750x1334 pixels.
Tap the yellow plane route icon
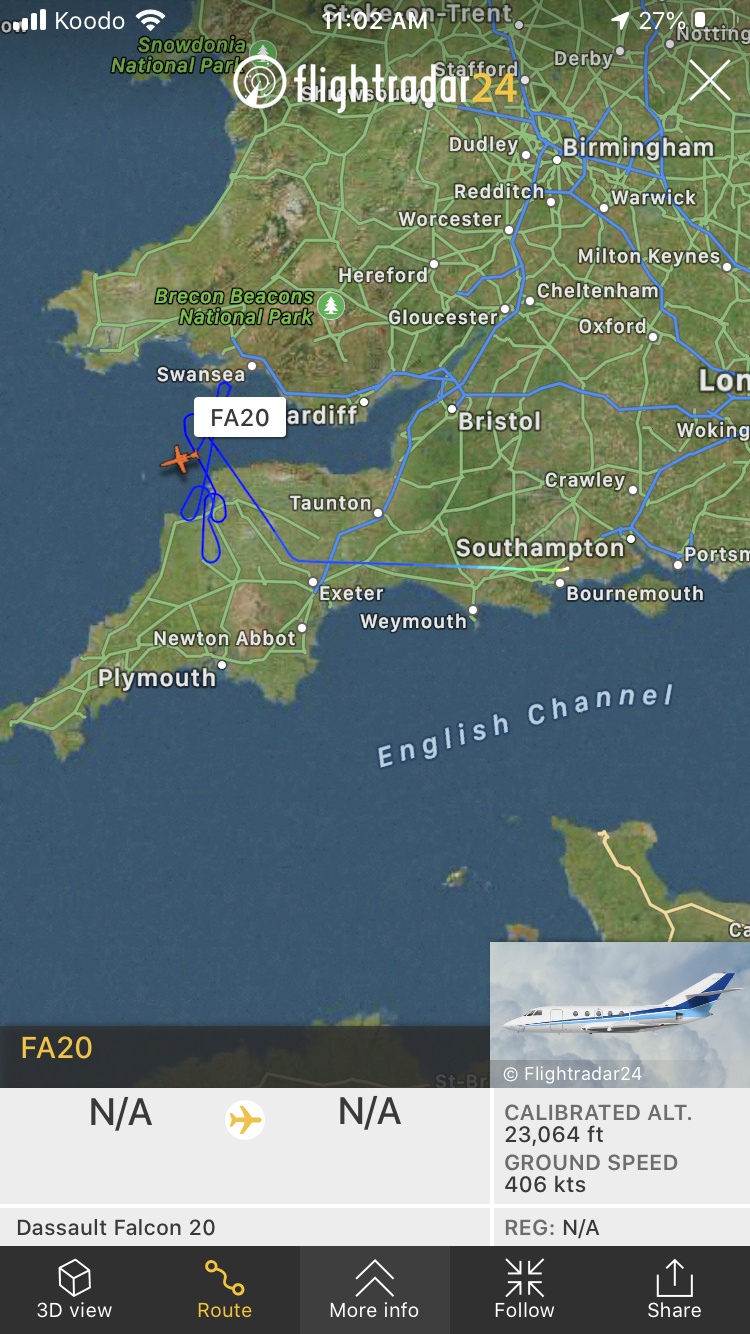point(245,1120)
